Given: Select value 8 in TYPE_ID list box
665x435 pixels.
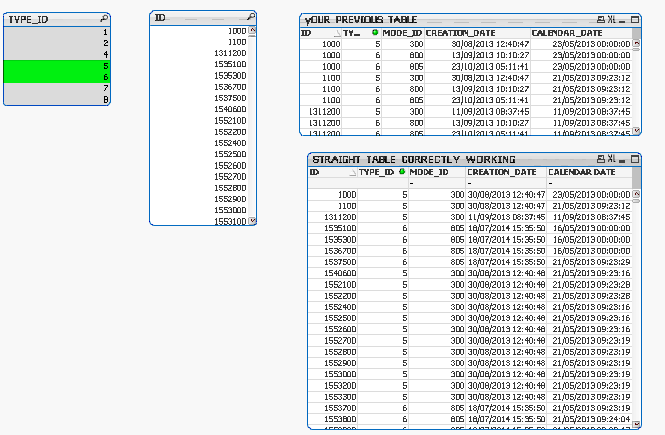Looking at the screenshot, I should click(57, 99).
